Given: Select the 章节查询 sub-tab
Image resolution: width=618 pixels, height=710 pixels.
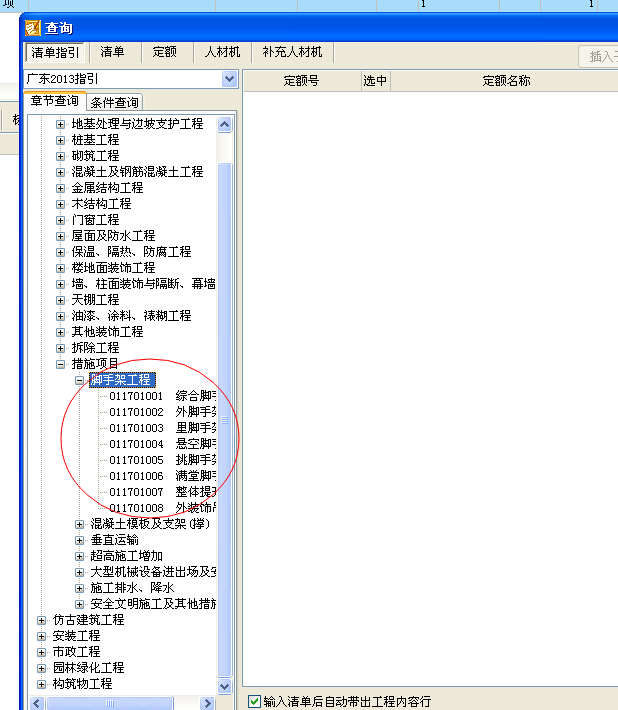Looking at the screenshot, I should [x=54, y=101].
